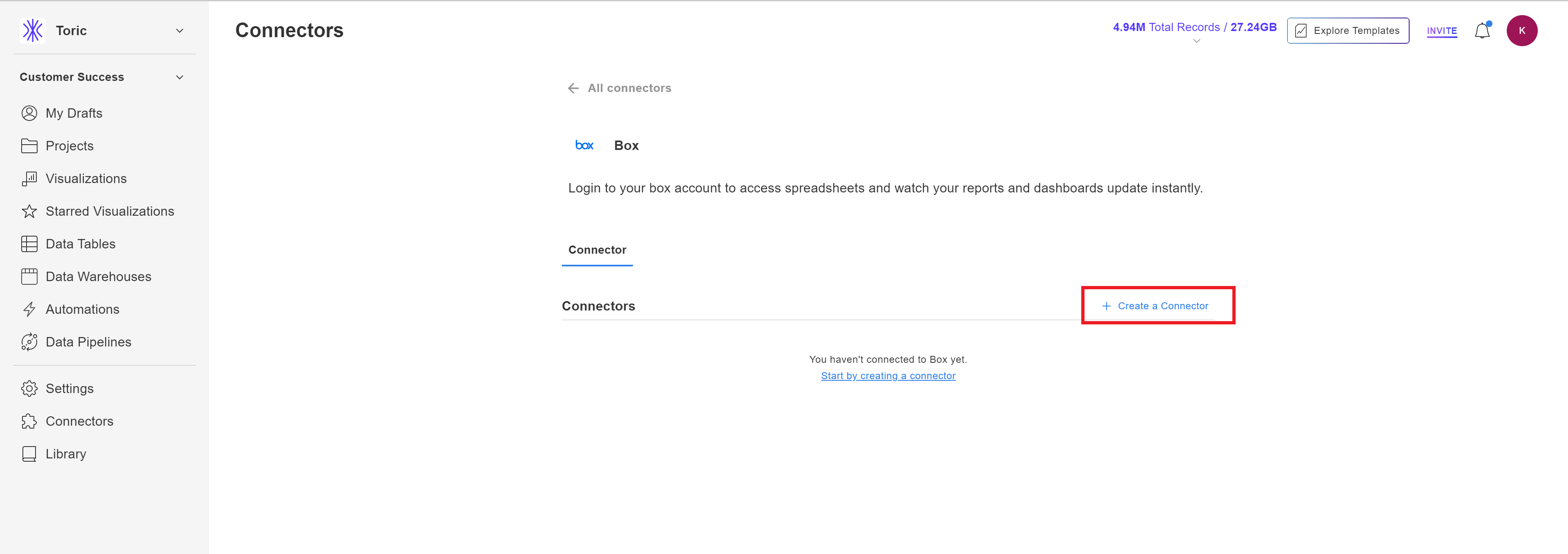Click the Connectors puzzle piece icon
This screenshot has height=554, width=1568.
29,421
